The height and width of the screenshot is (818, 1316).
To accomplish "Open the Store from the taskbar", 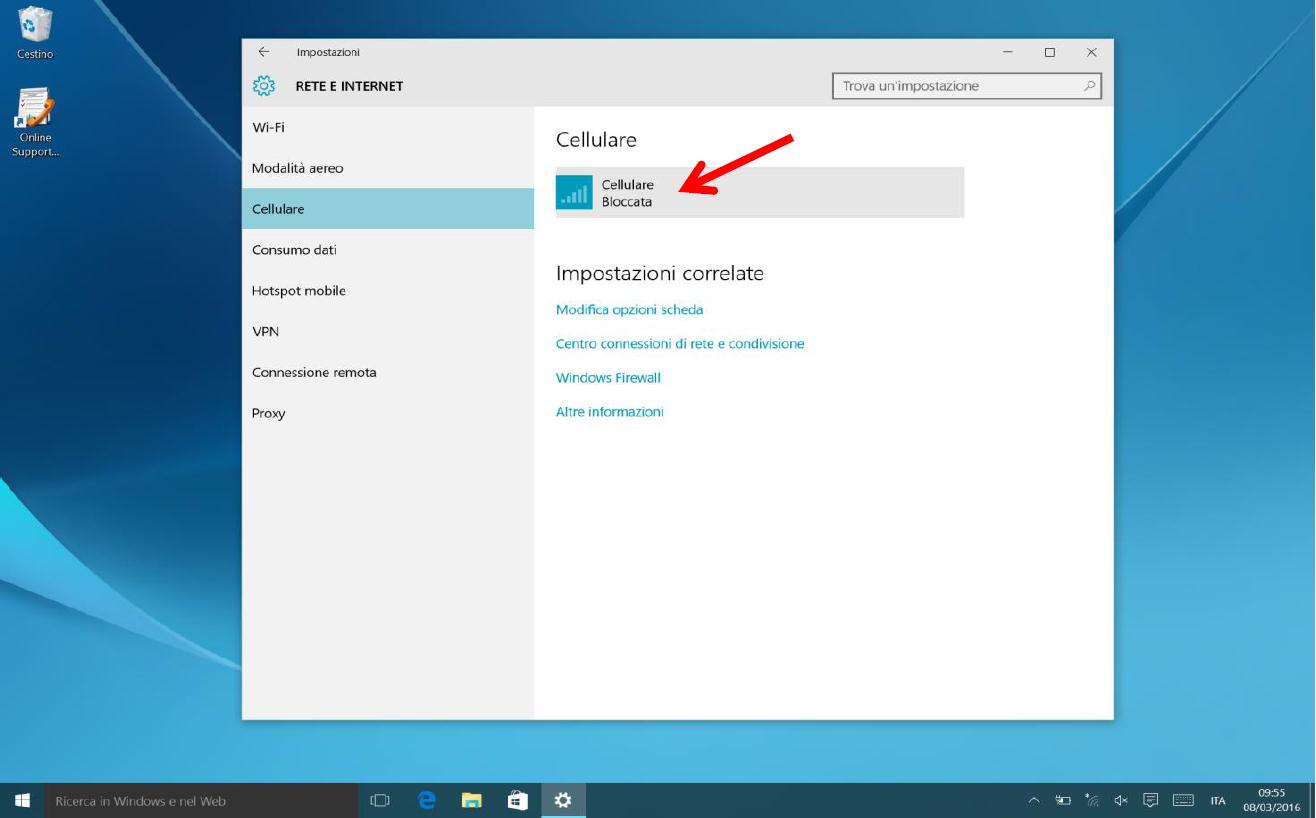I will click(x=517, y=800).
